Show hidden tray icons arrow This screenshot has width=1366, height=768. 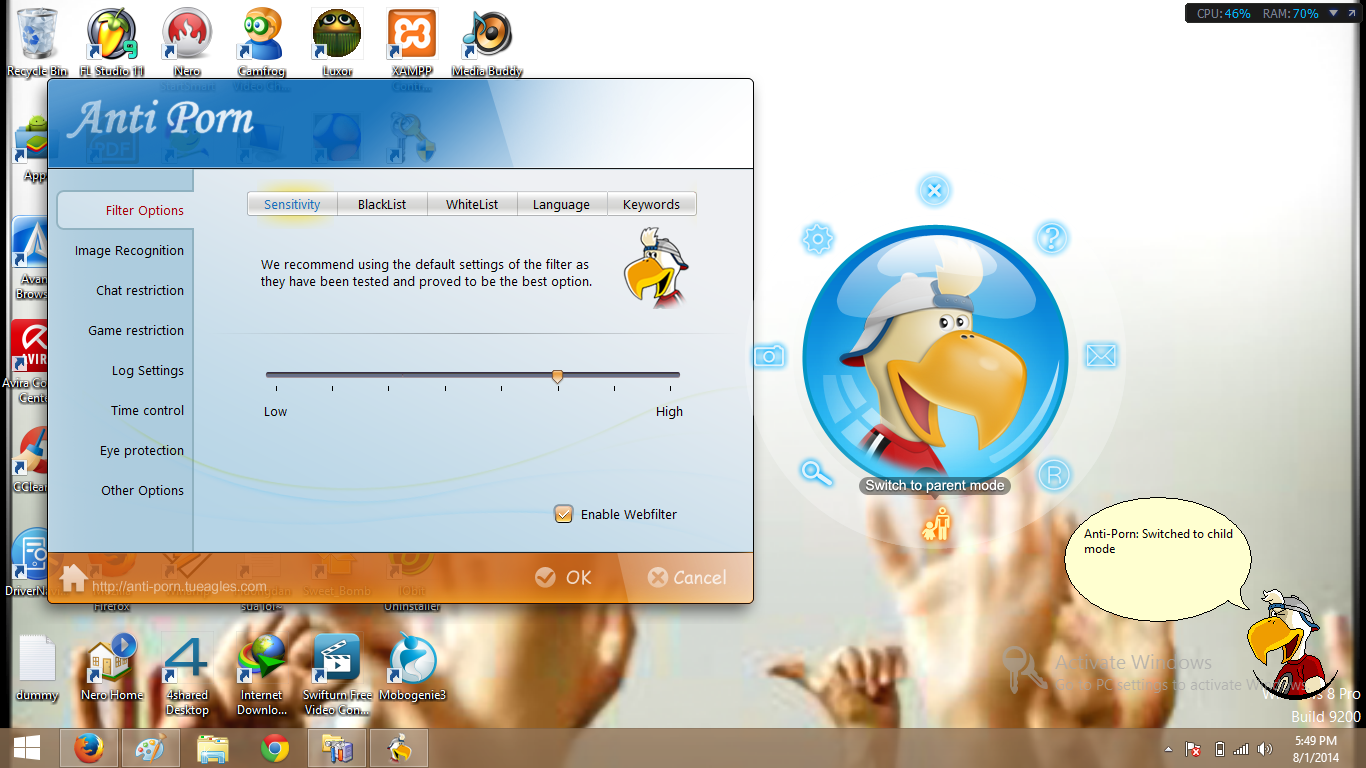pos(1168,749)
